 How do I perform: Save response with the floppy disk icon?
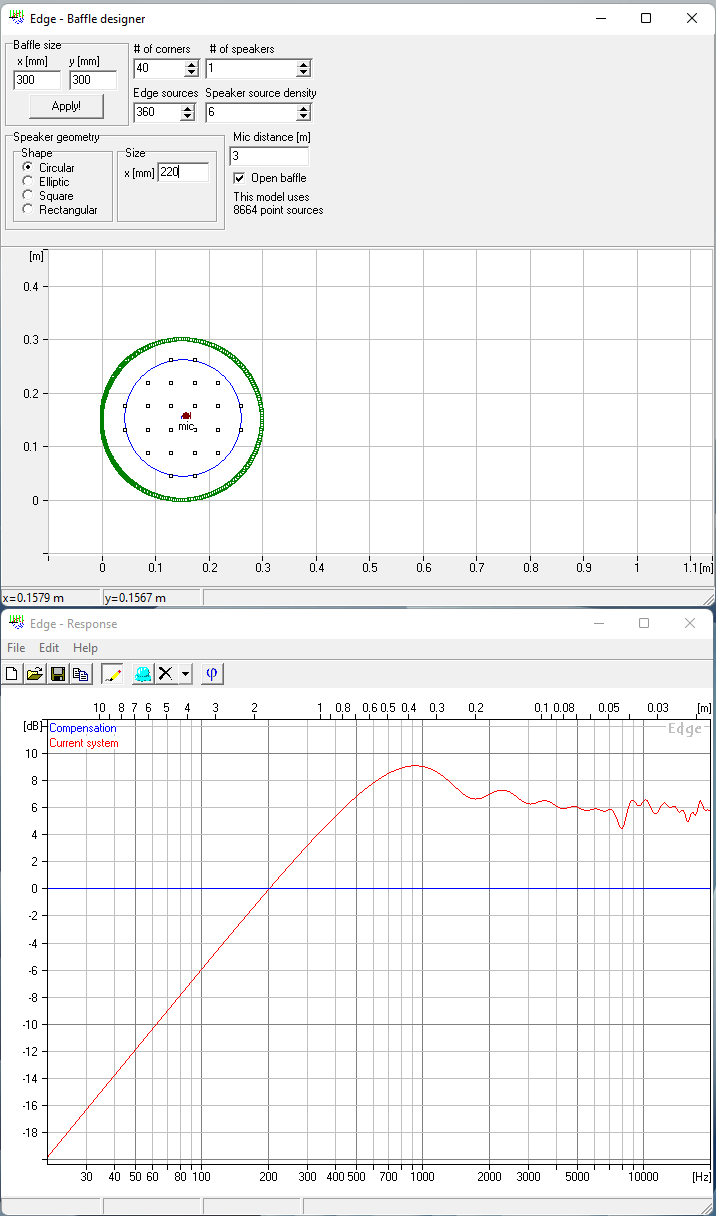coord(58,674)
